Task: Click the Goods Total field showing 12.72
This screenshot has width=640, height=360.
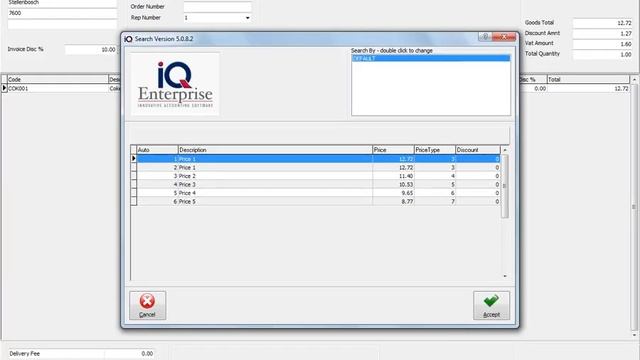Action: pos(602,23)
